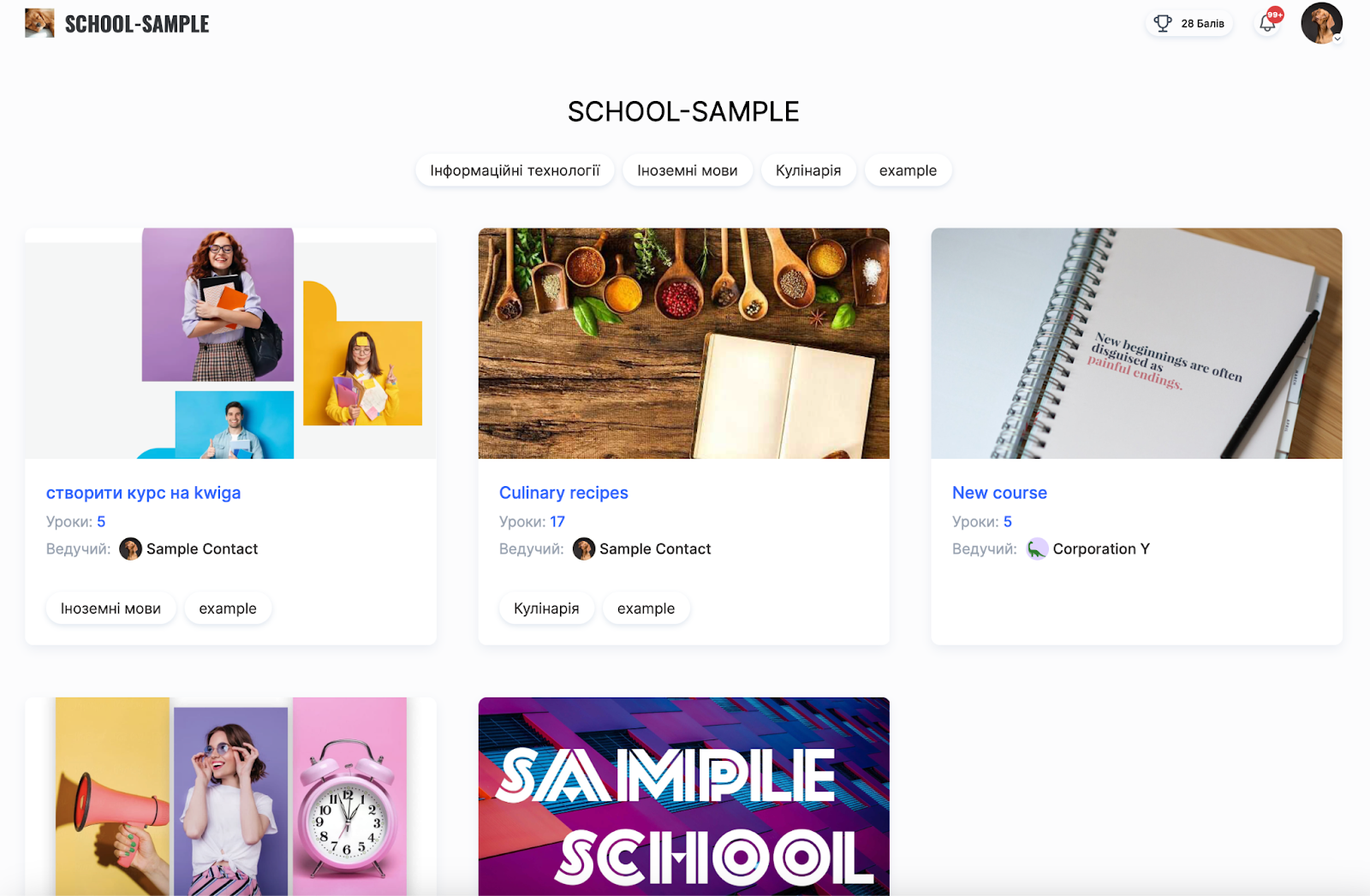Open the Culinary recipes course link
Image resolution: width=1370 pixels, height=896 pixels.
coord(563,493)
